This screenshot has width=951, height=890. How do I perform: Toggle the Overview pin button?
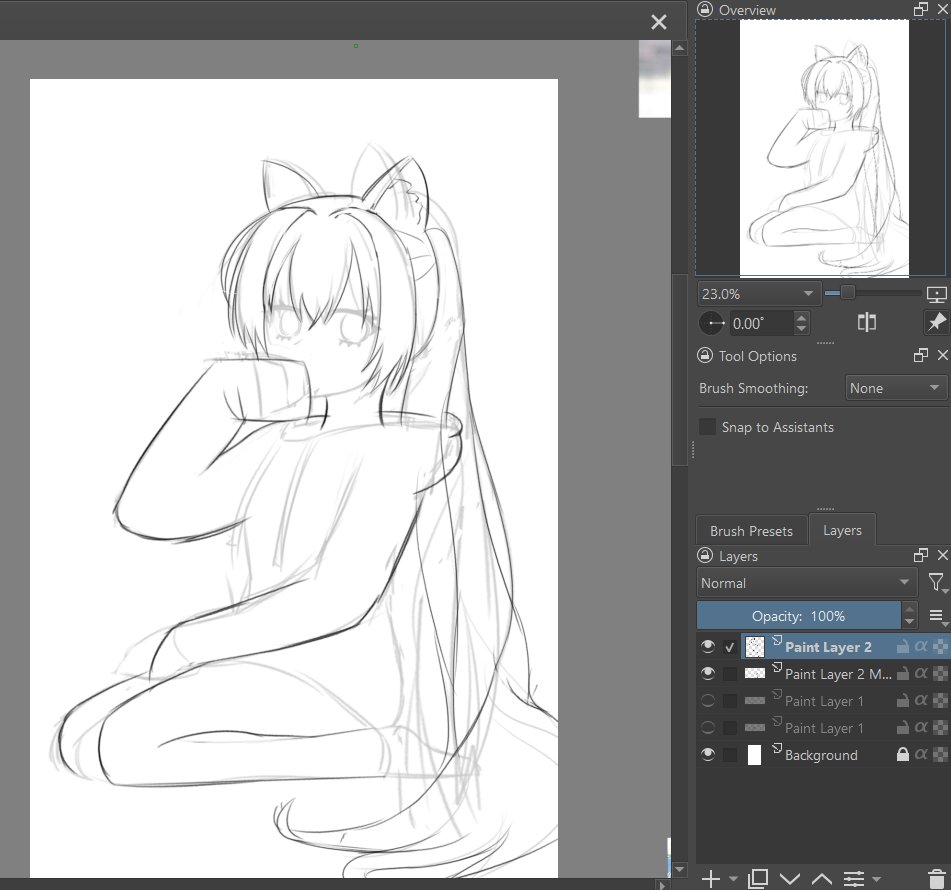pos(936,322)
